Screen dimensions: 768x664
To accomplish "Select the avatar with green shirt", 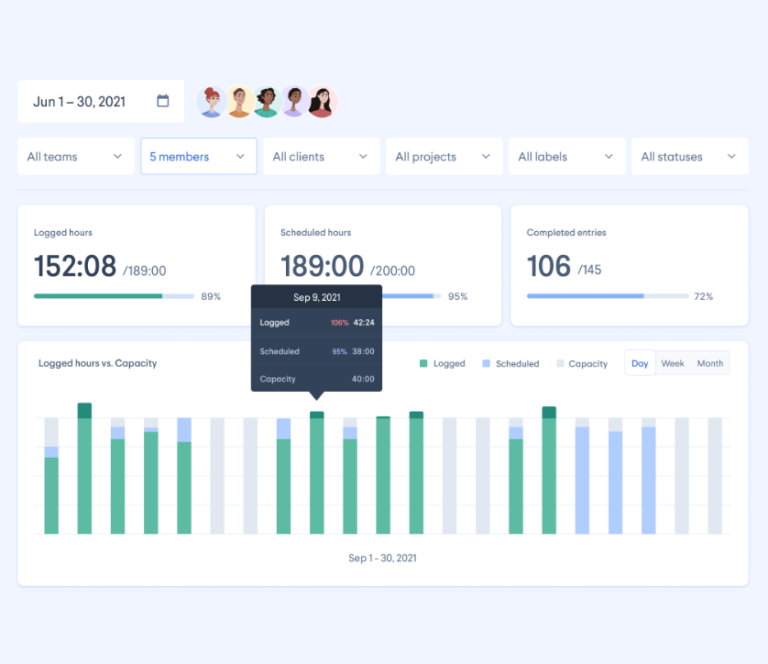I will tap(267, 102).
